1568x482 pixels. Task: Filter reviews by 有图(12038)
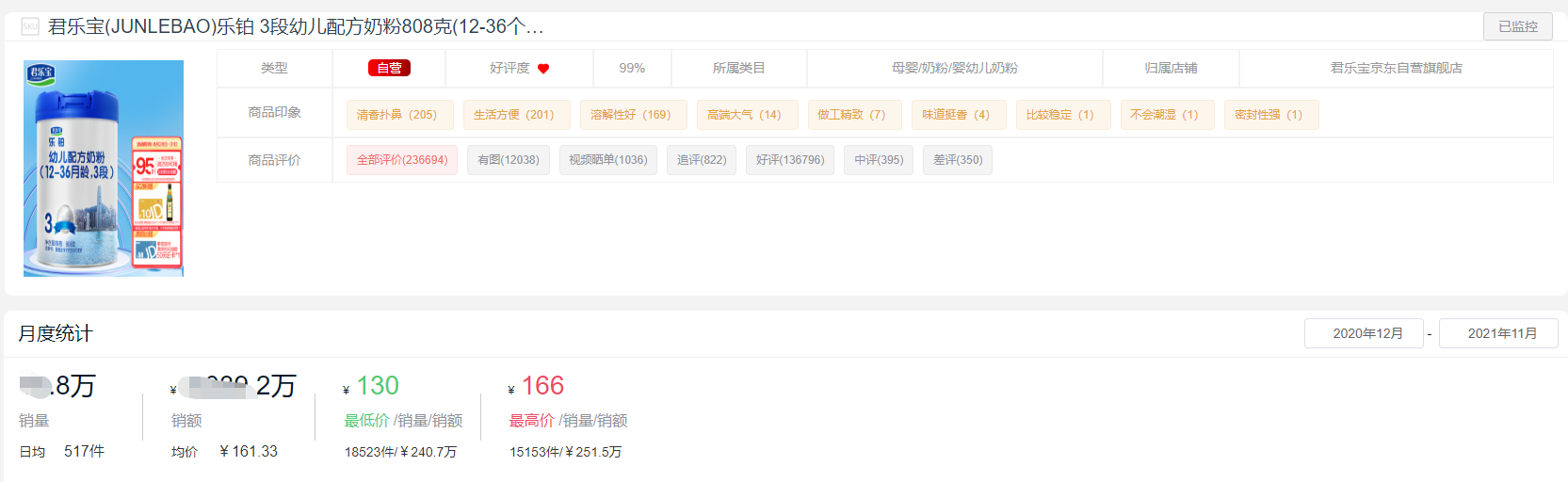(509, 160)
